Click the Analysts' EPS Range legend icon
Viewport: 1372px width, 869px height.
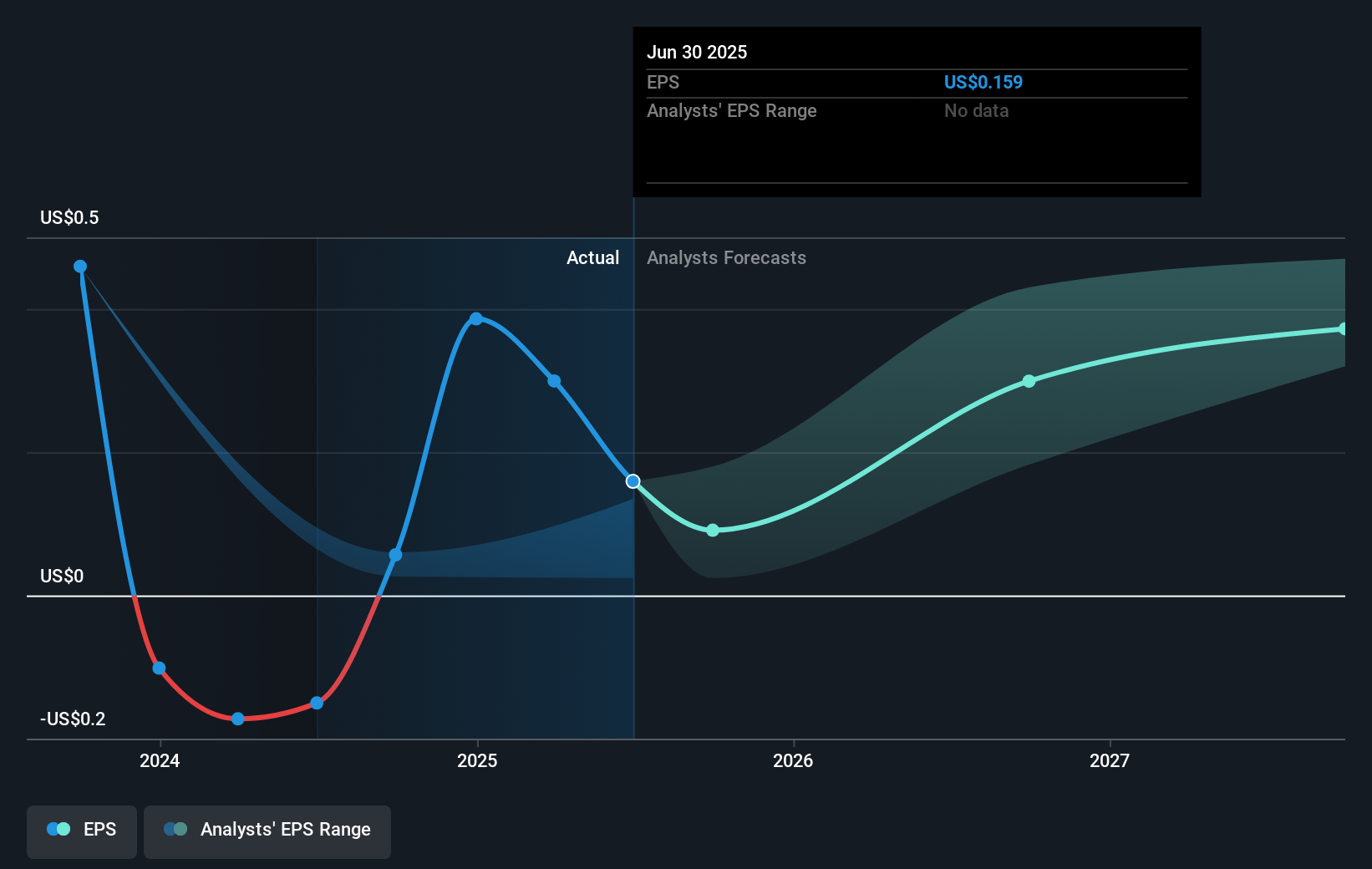click(176, 829)
